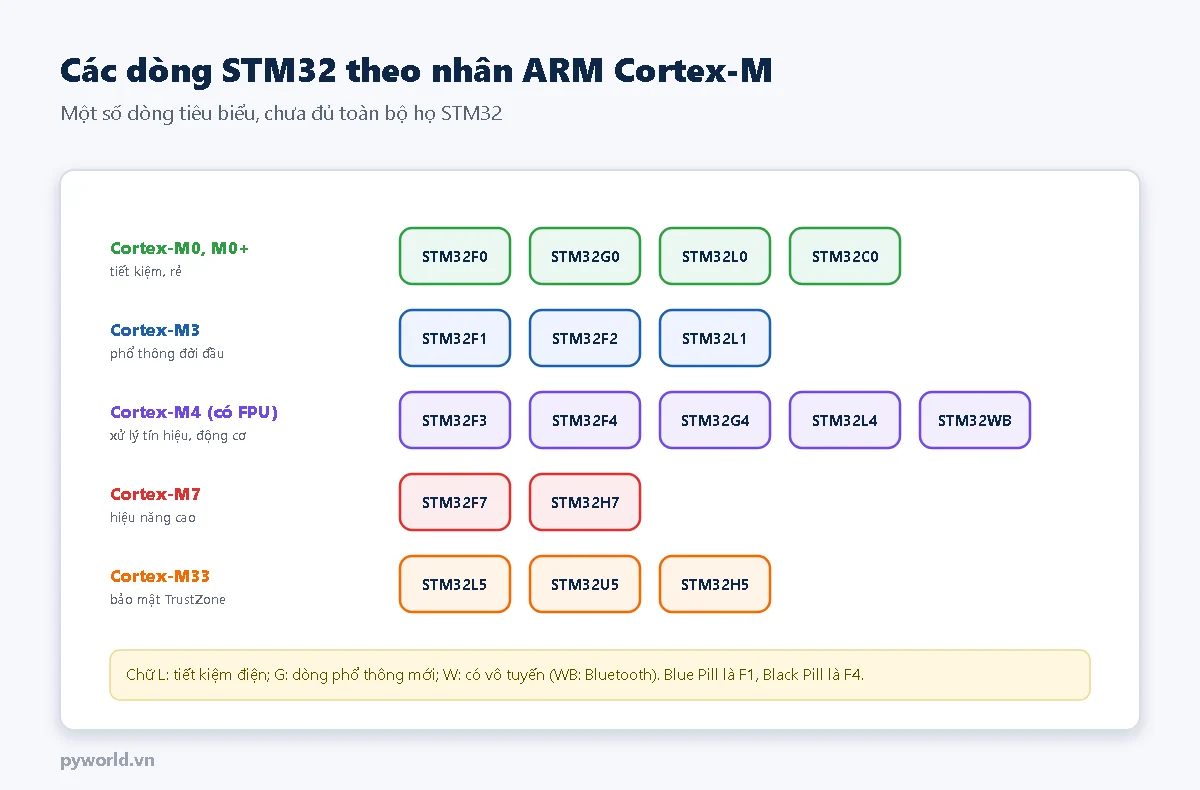Click the STM32F0 chip box
The width and height of the screenshot is (1200, 790).
tap(455, 256)
